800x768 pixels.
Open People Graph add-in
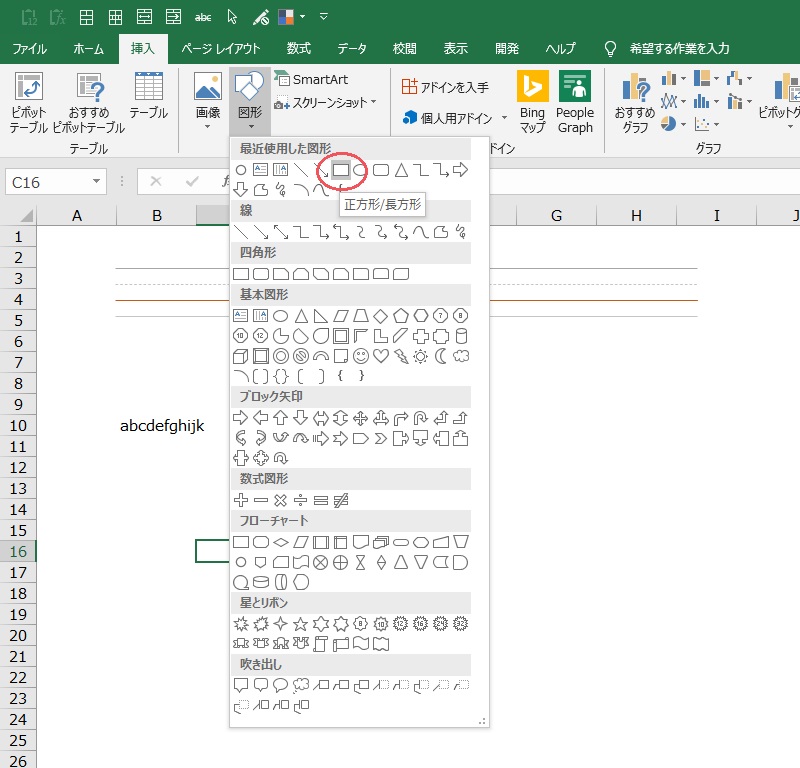click(x=575, y=103)
